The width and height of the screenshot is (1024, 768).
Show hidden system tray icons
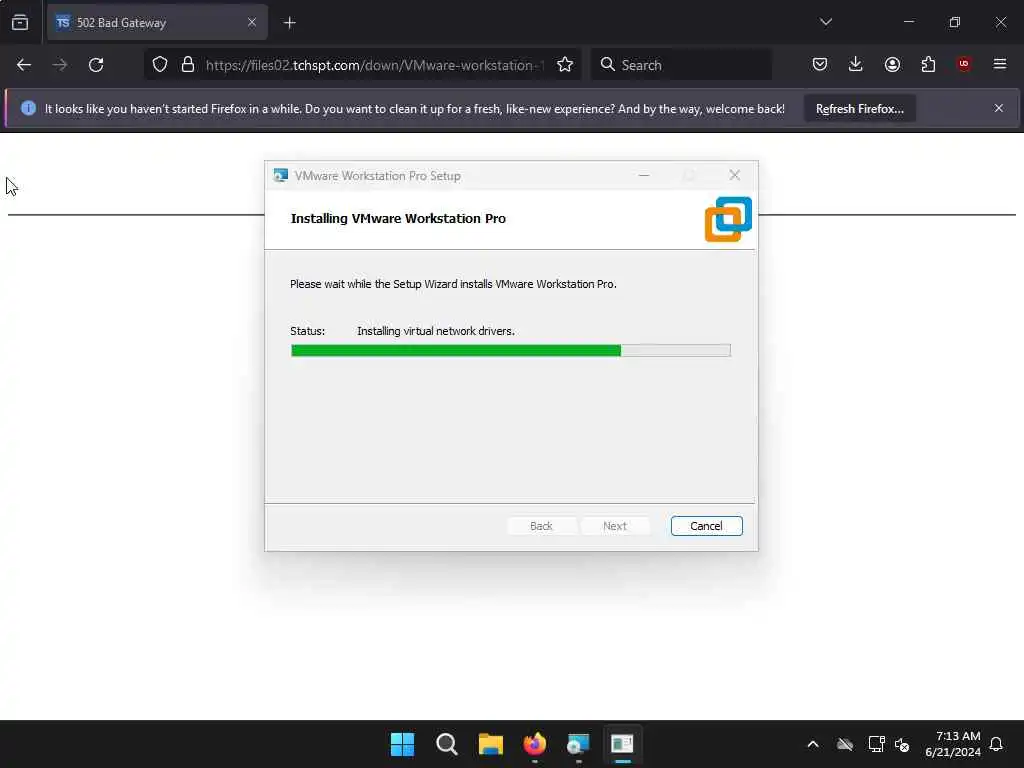point(813,744)
